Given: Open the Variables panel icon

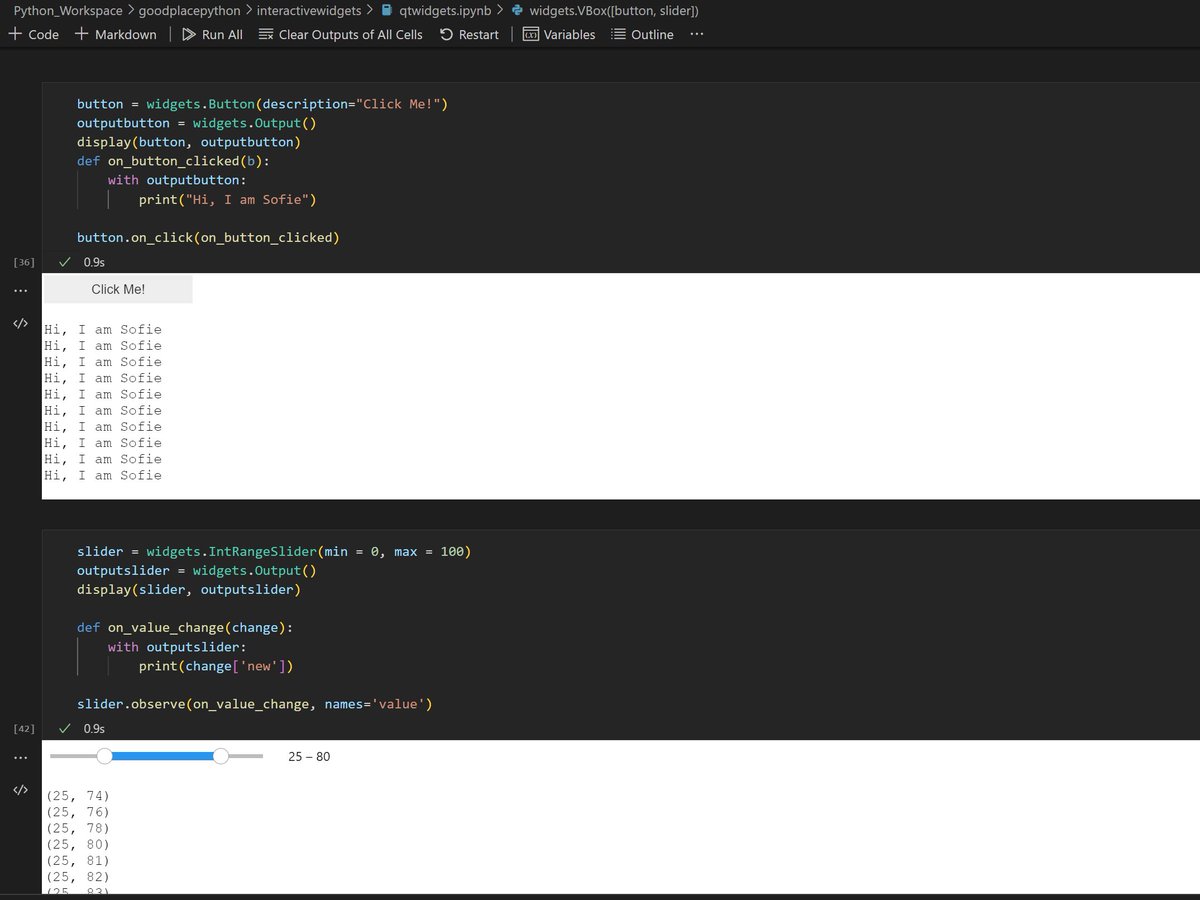Looking at the screenshot, I should click(531, 33).
